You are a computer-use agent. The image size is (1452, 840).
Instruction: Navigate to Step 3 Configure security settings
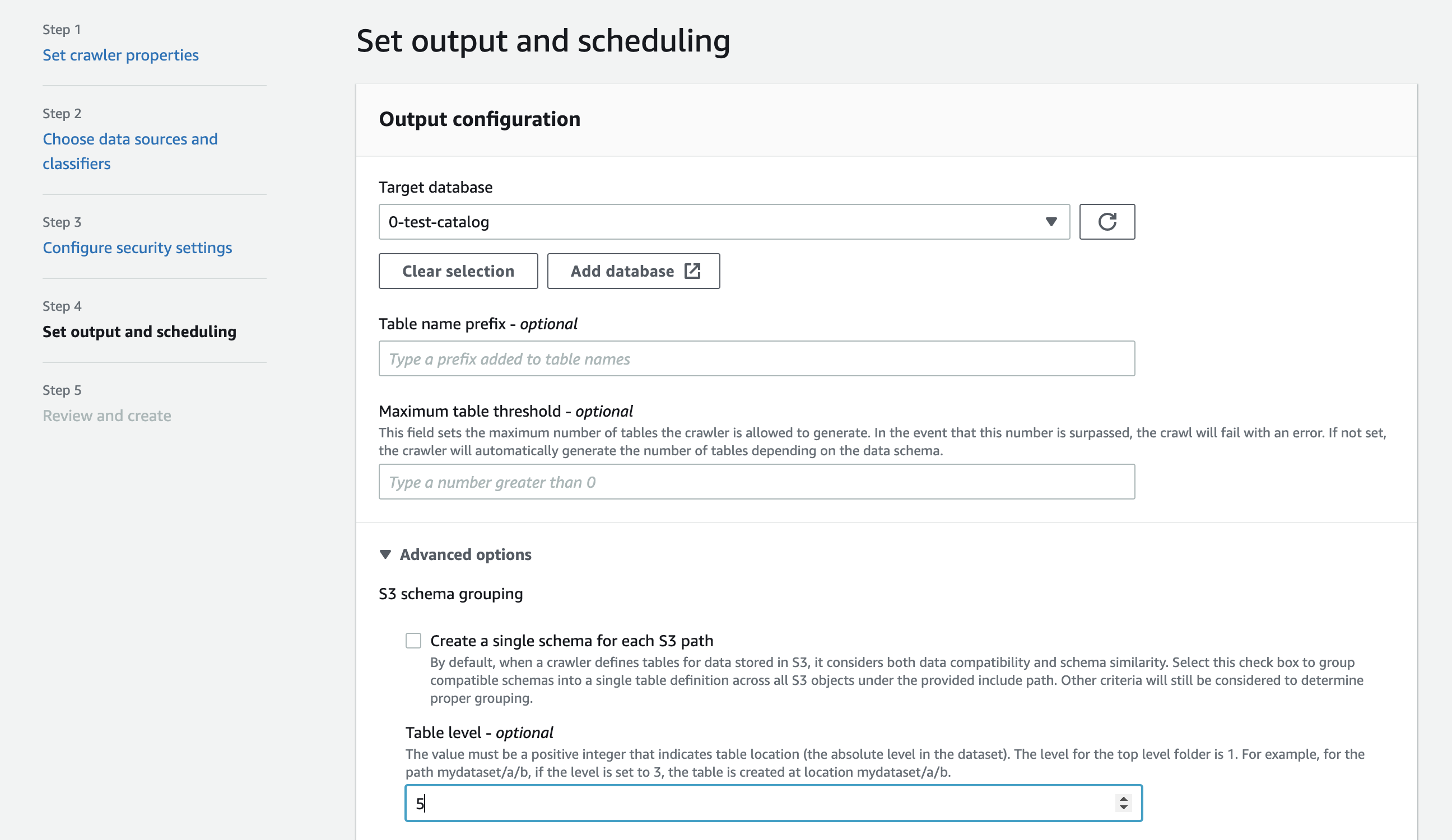[x=137, y=246]
